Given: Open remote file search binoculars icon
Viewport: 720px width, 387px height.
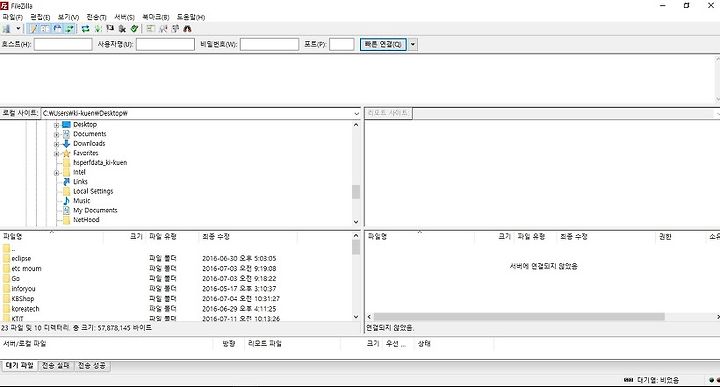Looking at the screenshot, I should click(187, 29).
